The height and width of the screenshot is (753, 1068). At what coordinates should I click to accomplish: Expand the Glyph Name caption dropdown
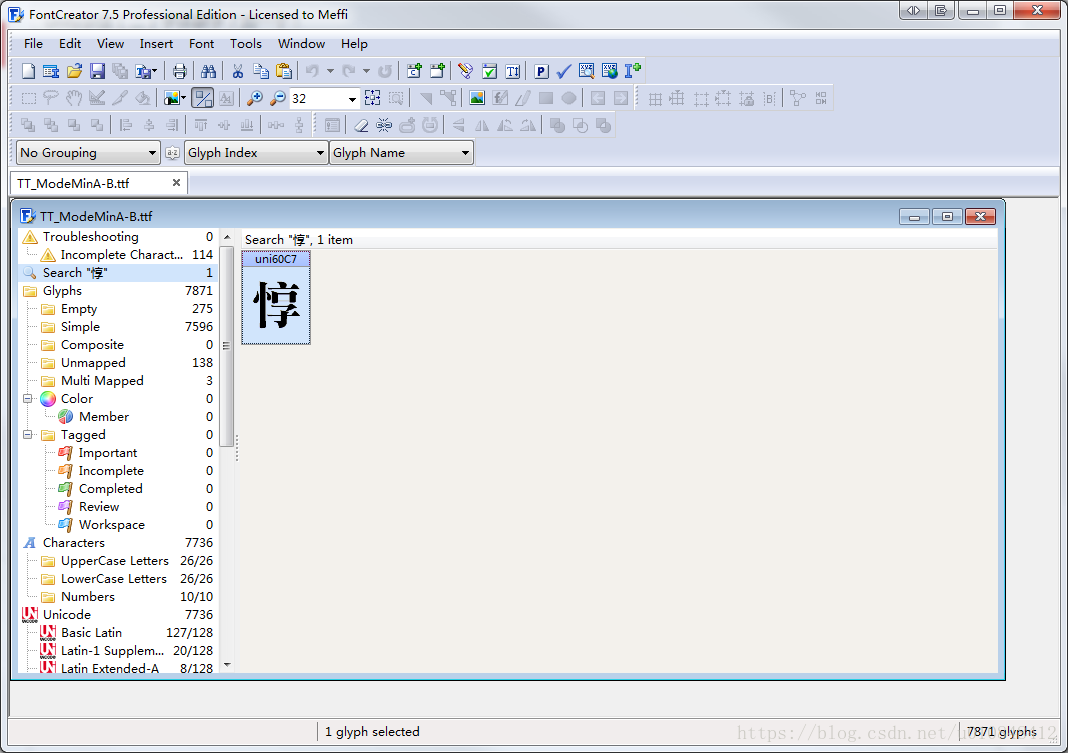coord(401,153)
